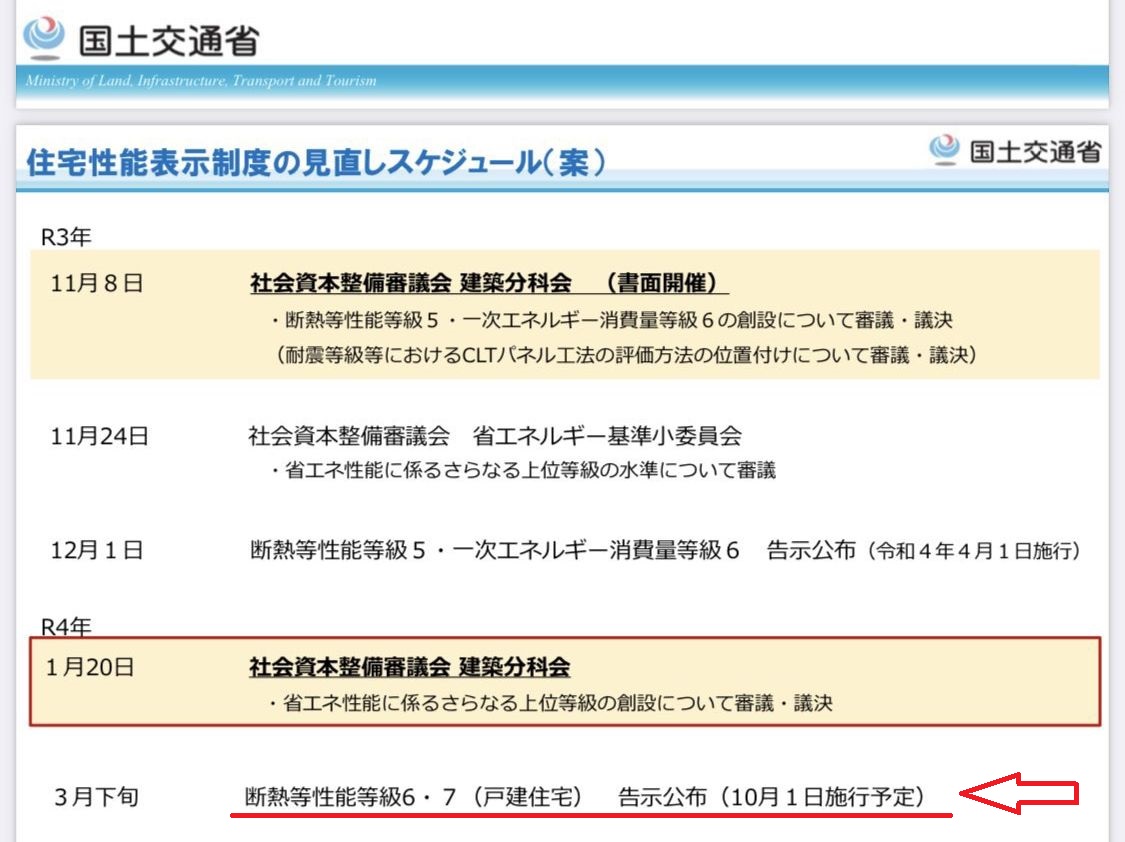Click 告示公布(10月1日施行予定) text
The width and height of the screenshot is (1125, 842).
(771, 797)
